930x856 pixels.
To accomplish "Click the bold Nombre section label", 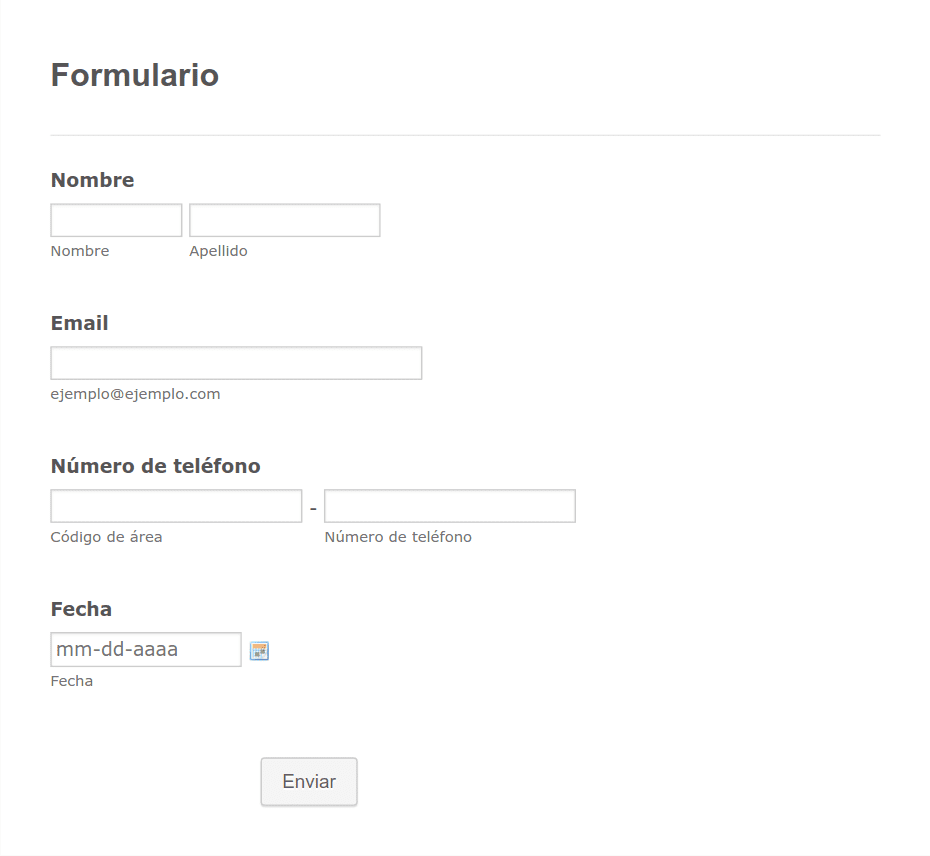I will pos(93,180).
